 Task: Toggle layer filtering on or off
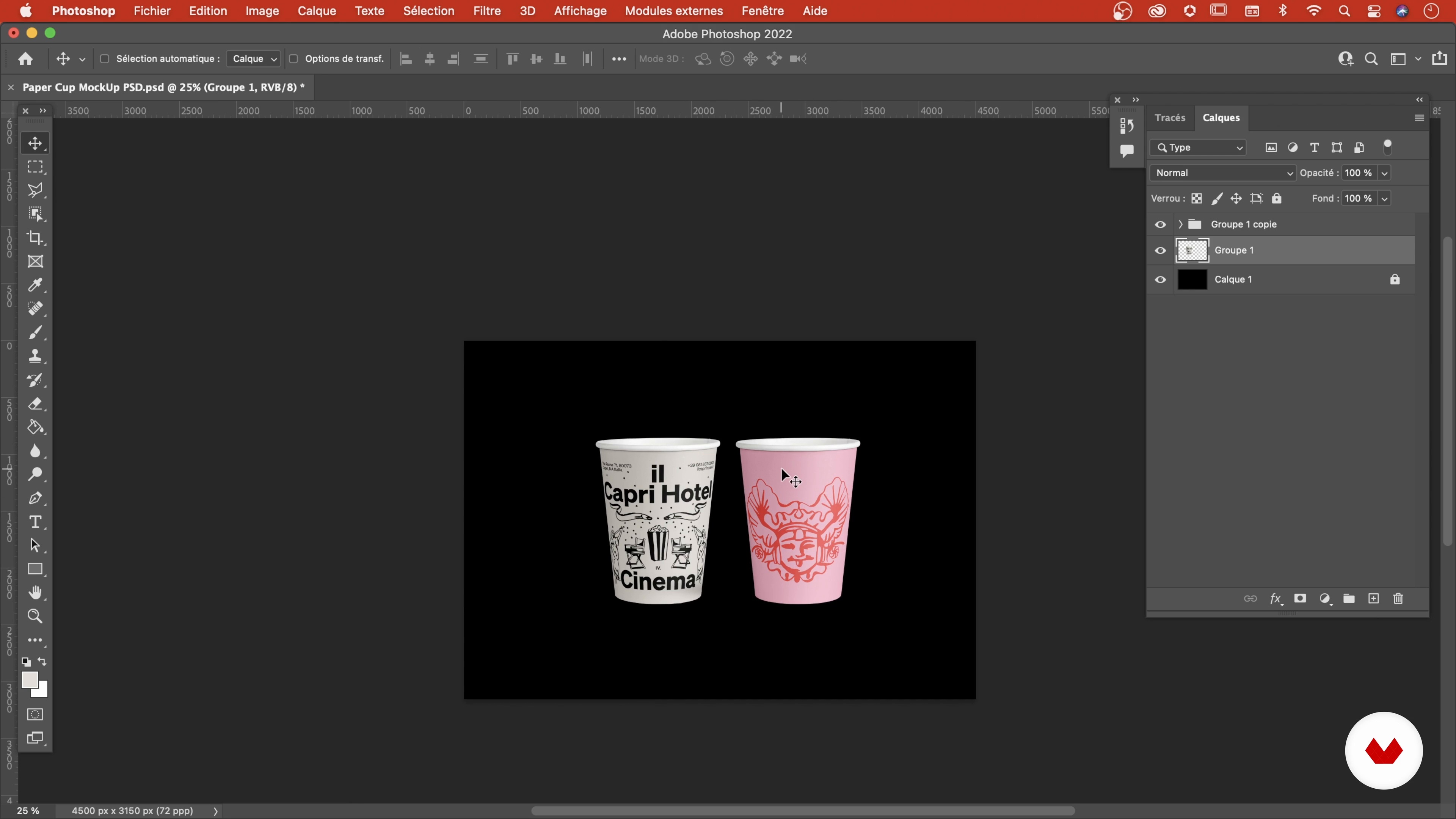pyautogui.click(x=1388, y=147)
